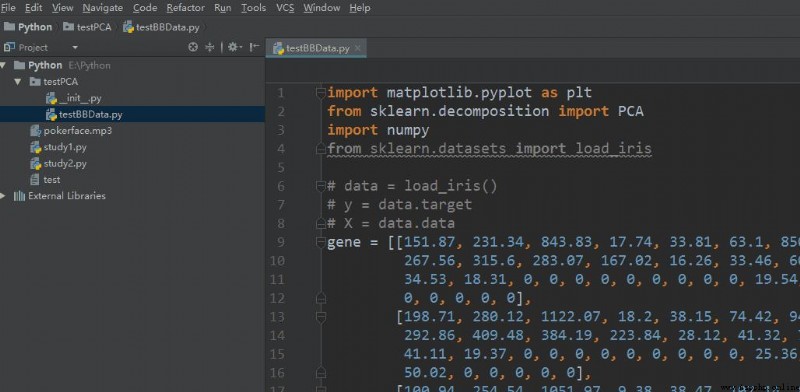800x392 pixels.
Task: Click the pokerface.mp3 file icon
Action: point(35,131)
